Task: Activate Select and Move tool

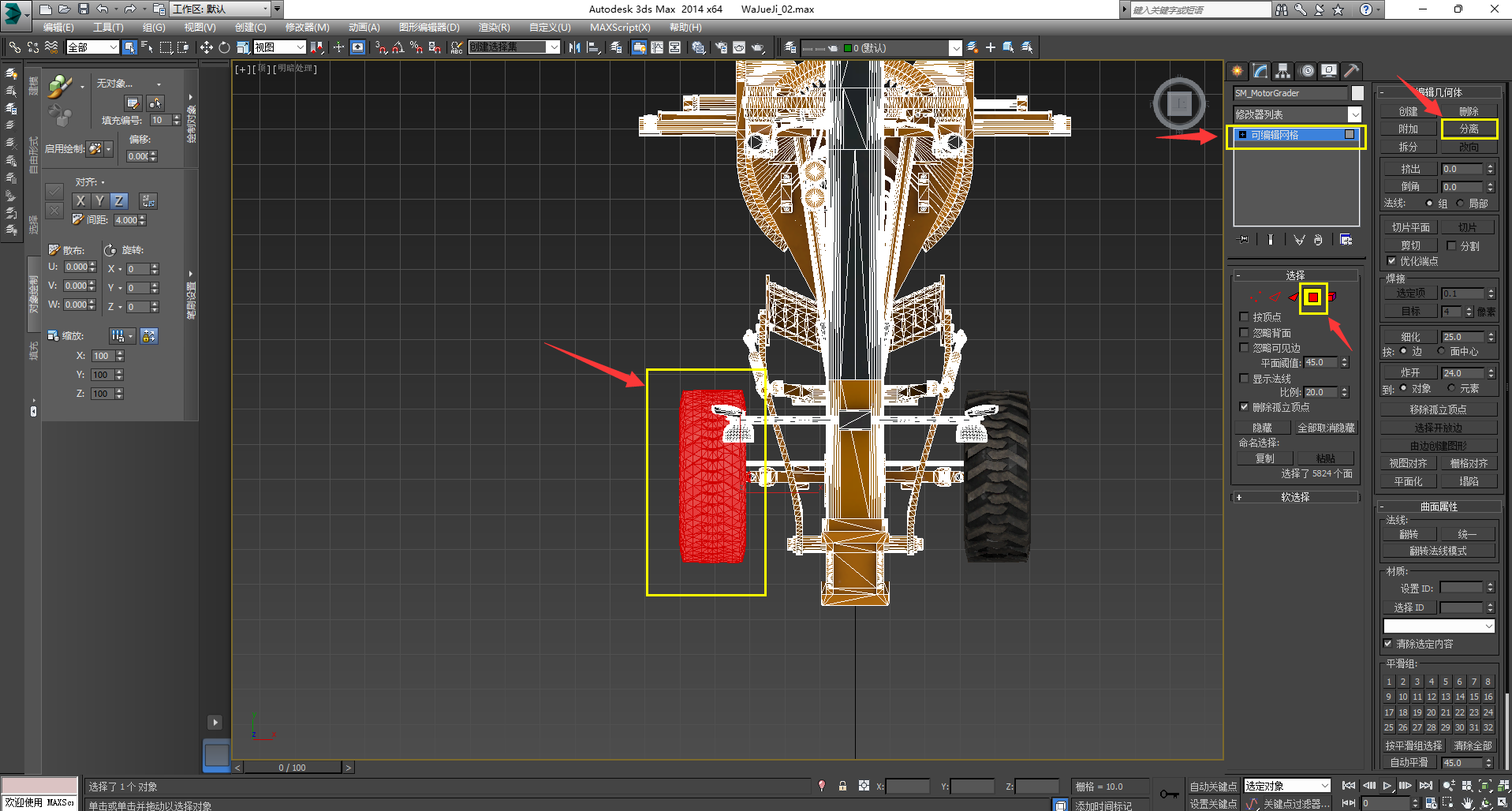Action: coord(206,47)
